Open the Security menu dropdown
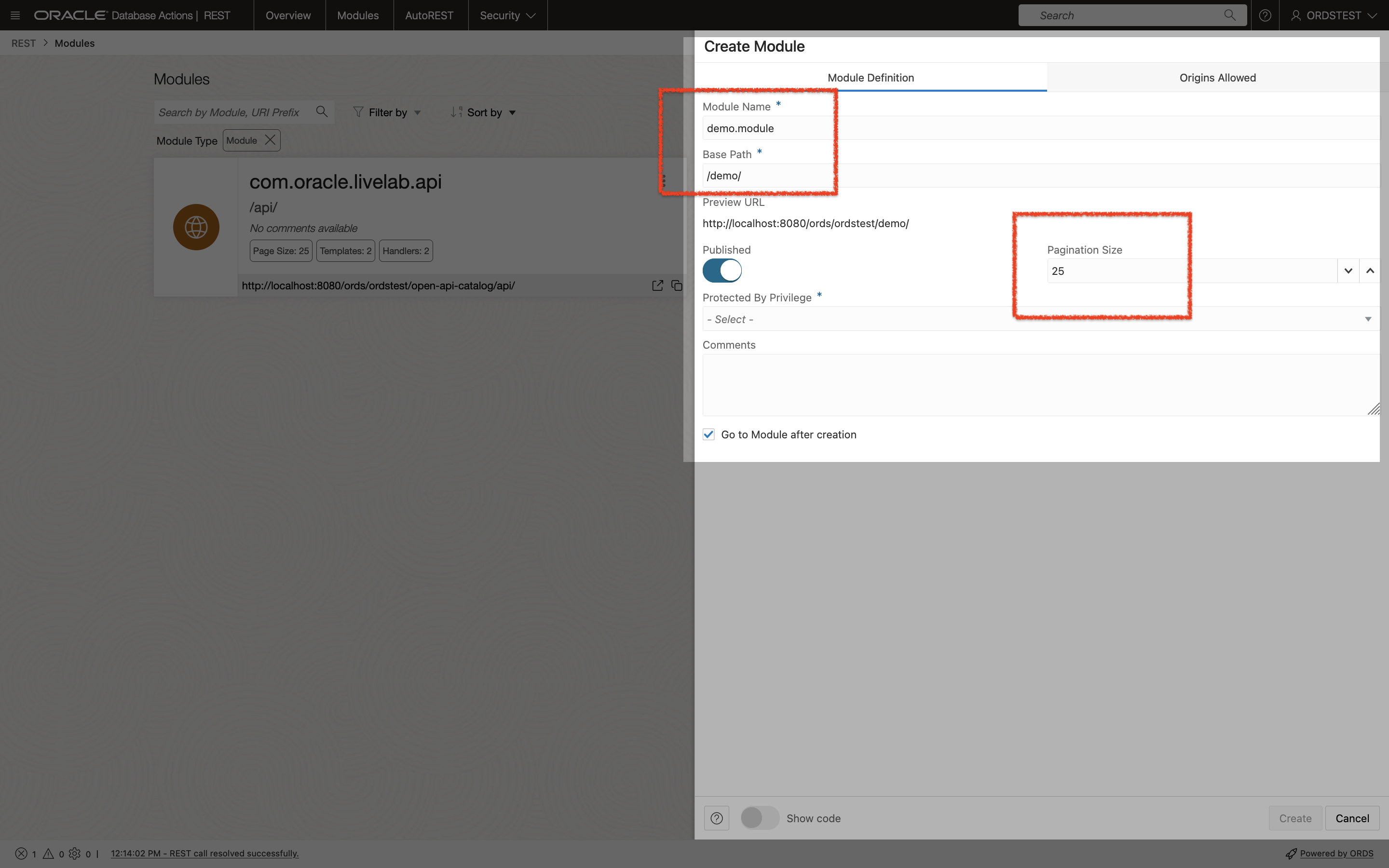 coord(507,15)
